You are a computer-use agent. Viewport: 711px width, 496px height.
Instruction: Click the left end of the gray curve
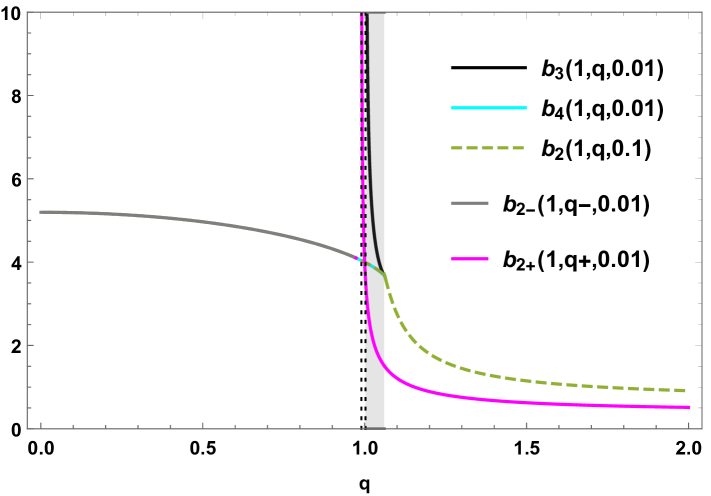click(41, 212)
